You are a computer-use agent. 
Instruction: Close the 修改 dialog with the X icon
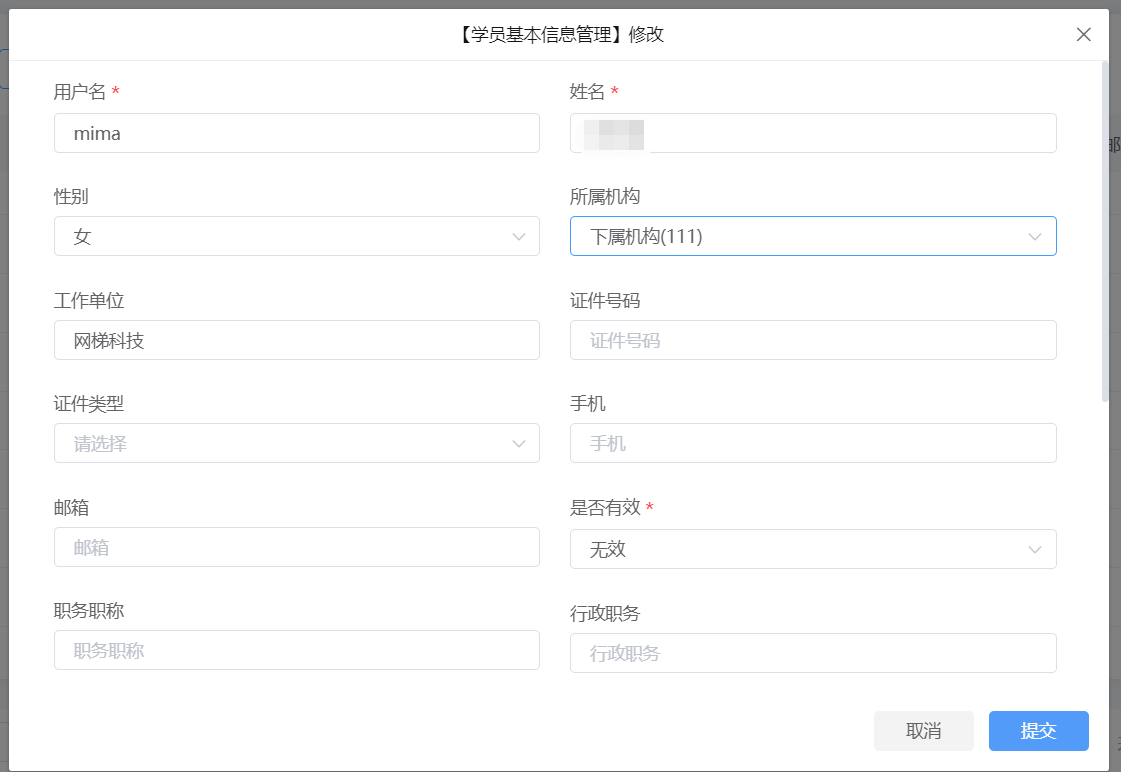pyautogui.click(x=1083, y=34)
